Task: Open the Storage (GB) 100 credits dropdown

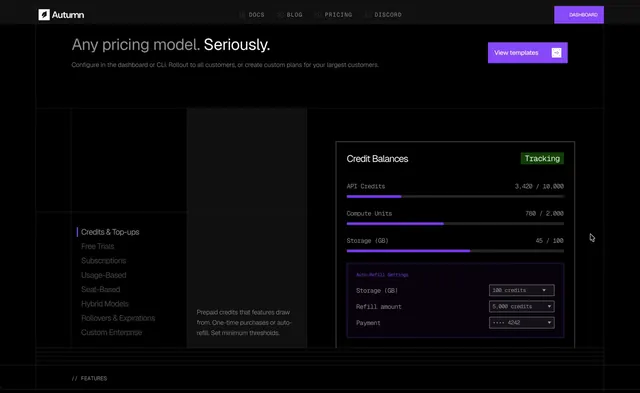Action: tap(522, 290)
